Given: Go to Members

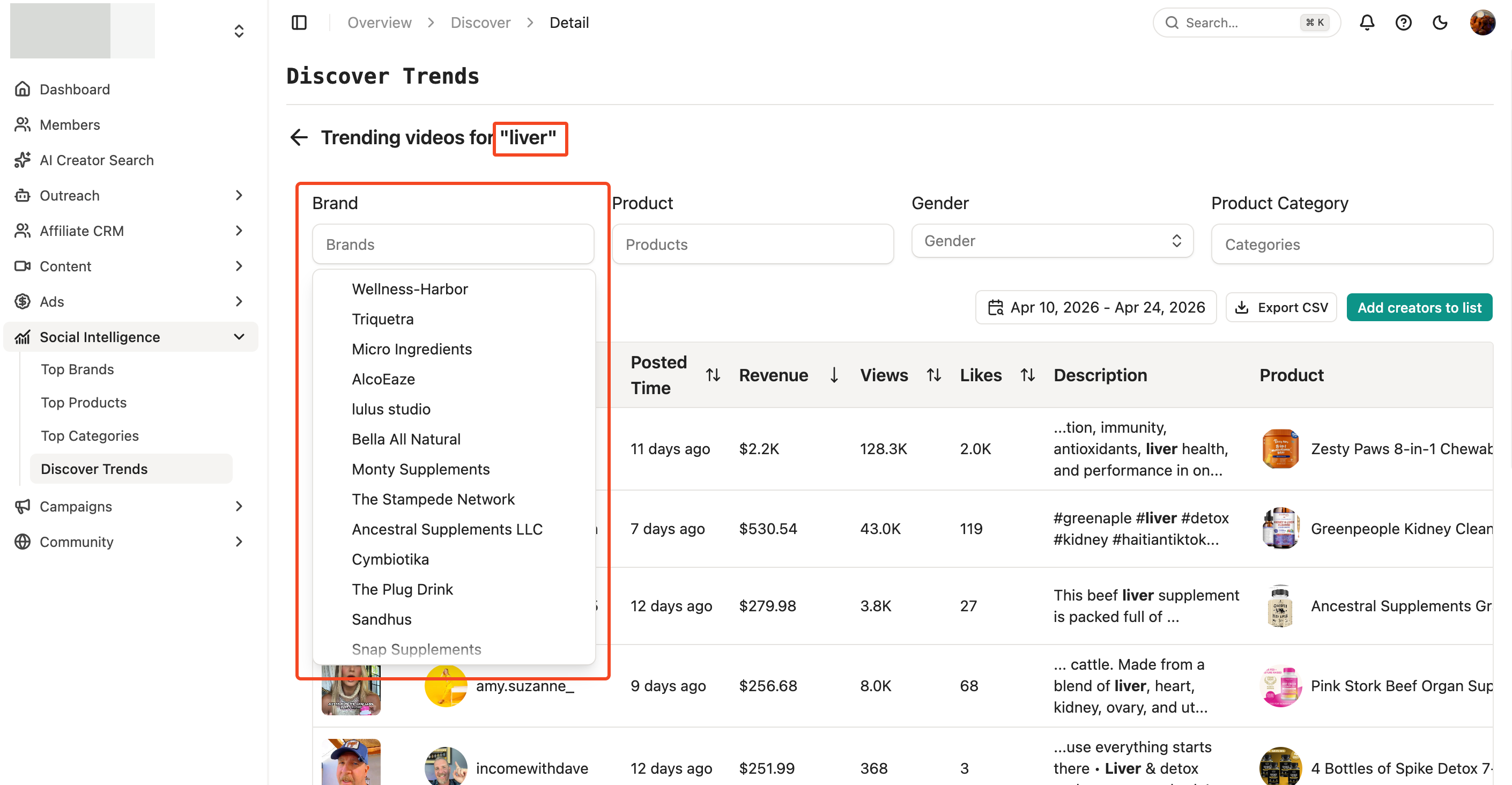Looking at the screenshot, I should [x=70, y=124].
